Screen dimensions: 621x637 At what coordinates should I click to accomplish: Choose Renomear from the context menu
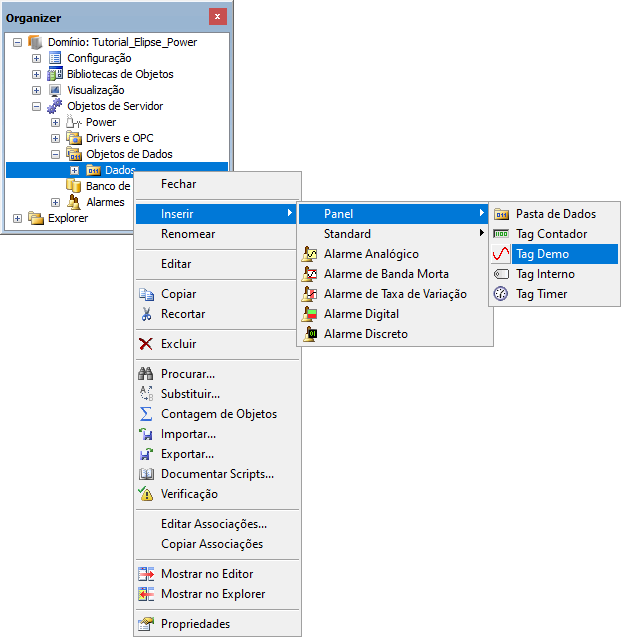[x=188, y=234]
